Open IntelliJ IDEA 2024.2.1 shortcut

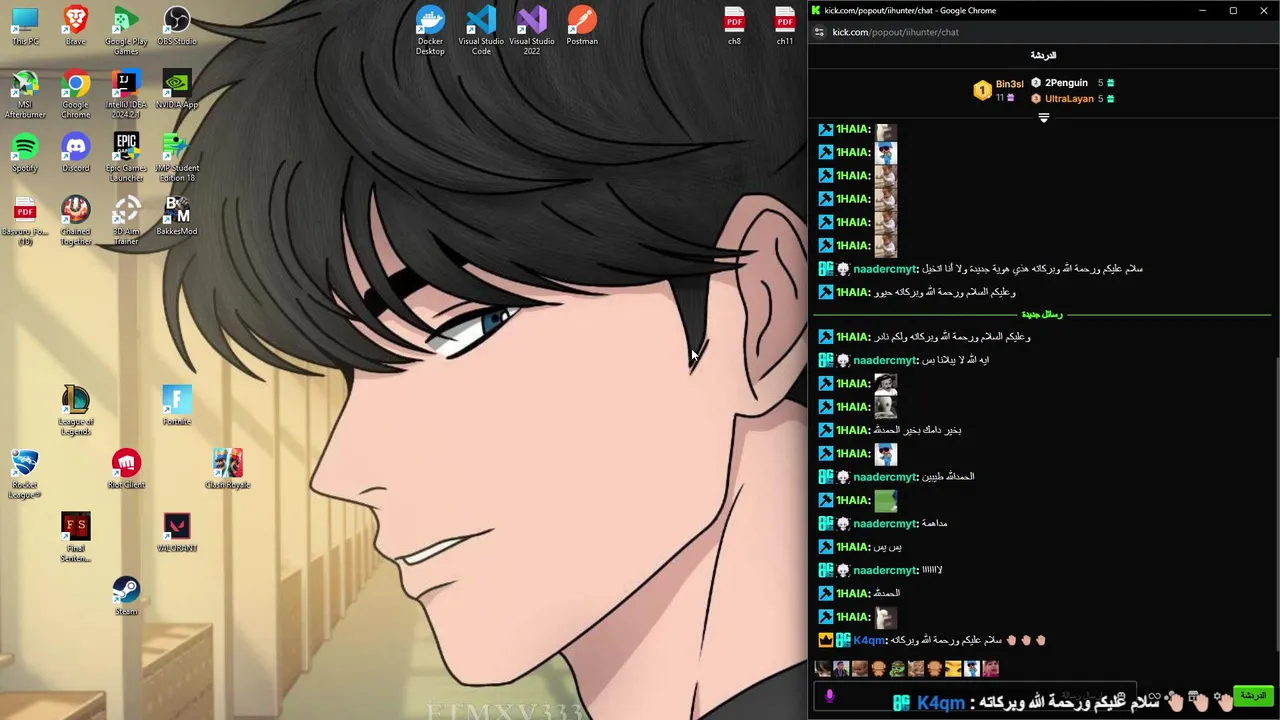click(x=126, y=95)
